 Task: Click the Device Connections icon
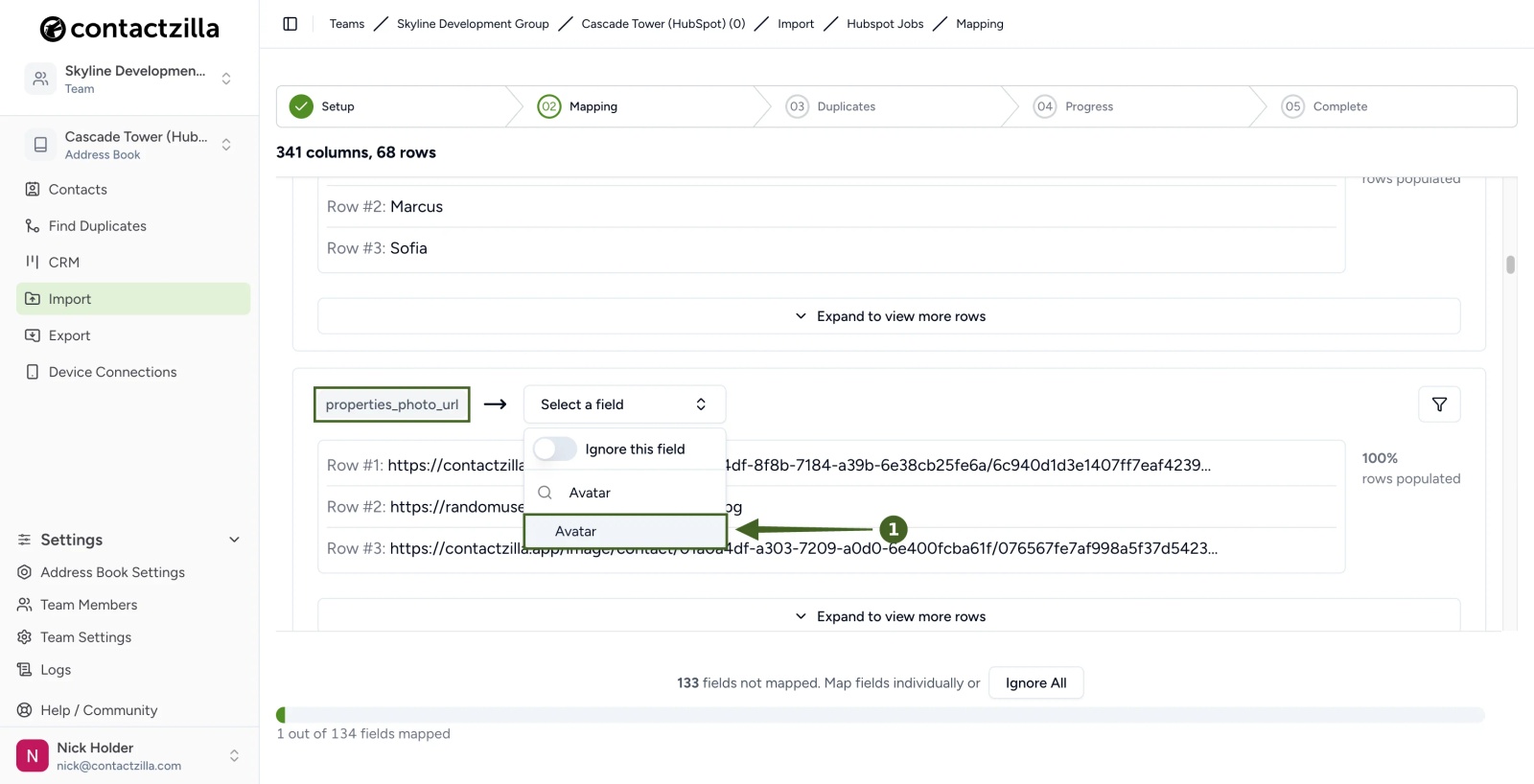click(33, 372)
